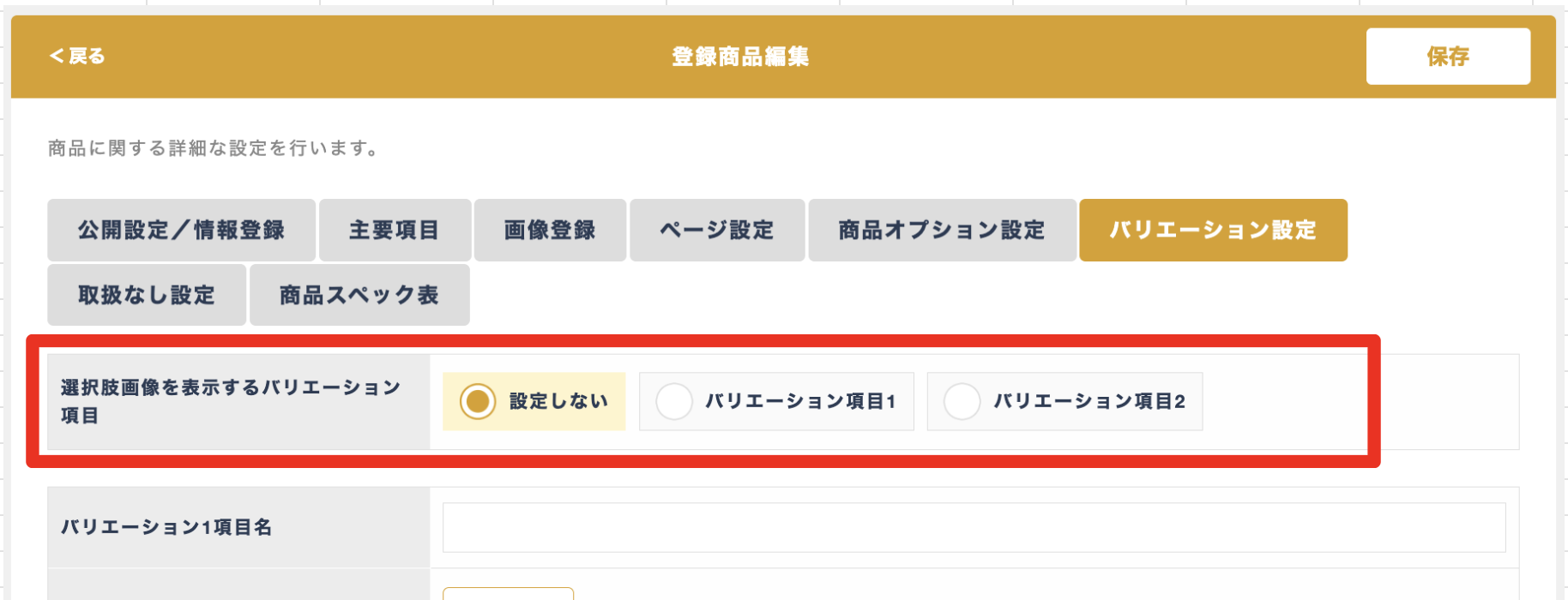Click the 登録商品編集 page title
Image resolution: width=1568 pixels, height=600 pixels.
pyautogui.click(x=740, y=57)
